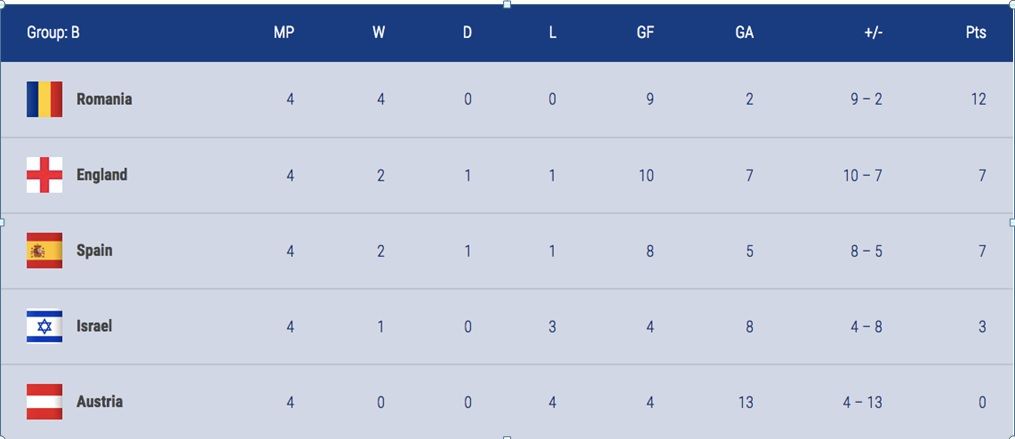Select Austria's 4 – 13 goal difference
The width and height of the screenshot is (1015, 439).
pos(862,402)
